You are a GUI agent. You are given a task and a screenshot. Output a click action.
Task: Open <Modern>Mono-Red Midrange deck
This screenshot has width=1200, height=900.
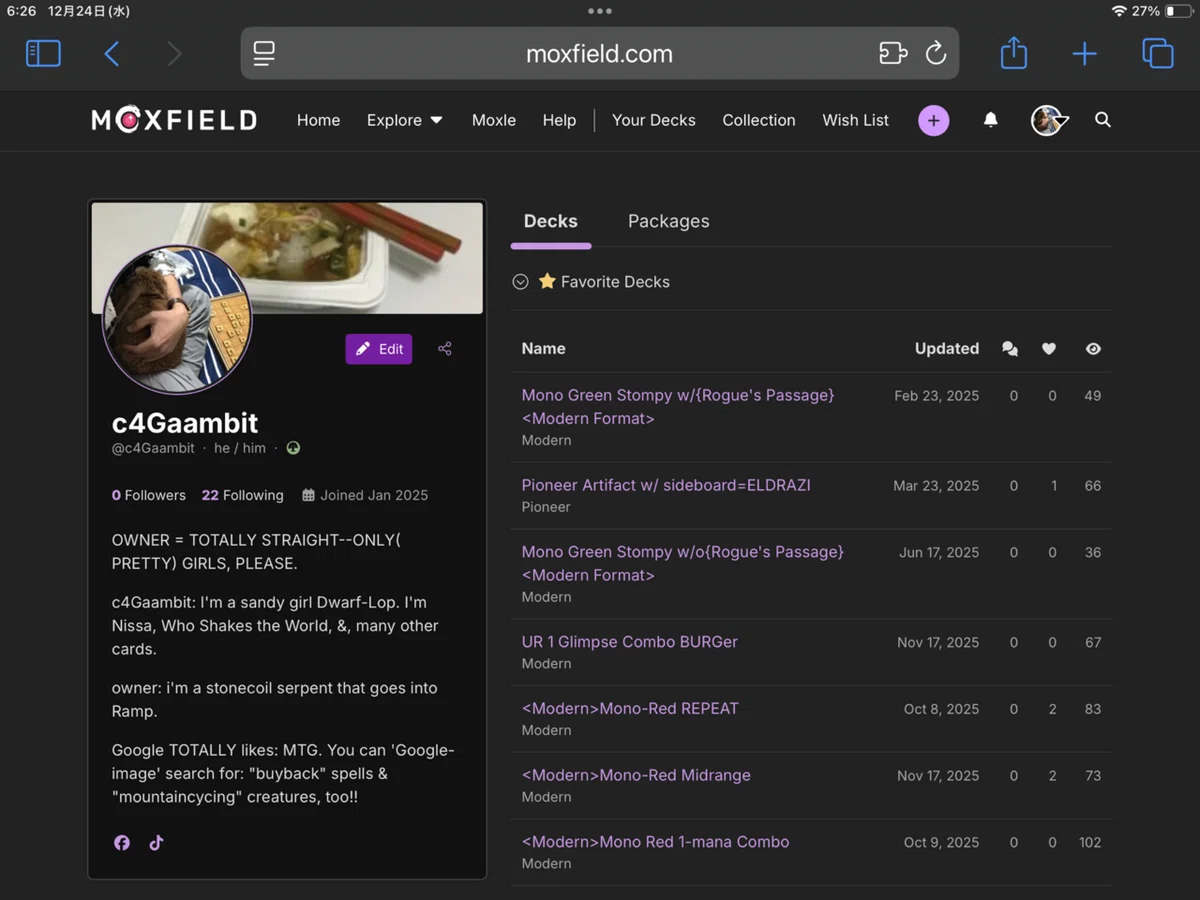(636, 775)
